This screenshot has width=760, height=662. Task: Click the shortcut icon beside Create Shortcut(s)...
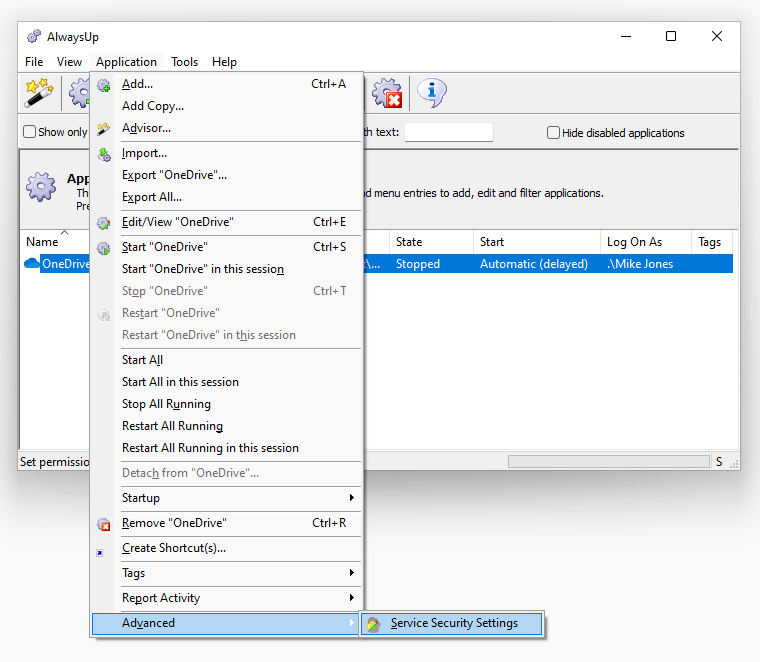pos(100,552)
